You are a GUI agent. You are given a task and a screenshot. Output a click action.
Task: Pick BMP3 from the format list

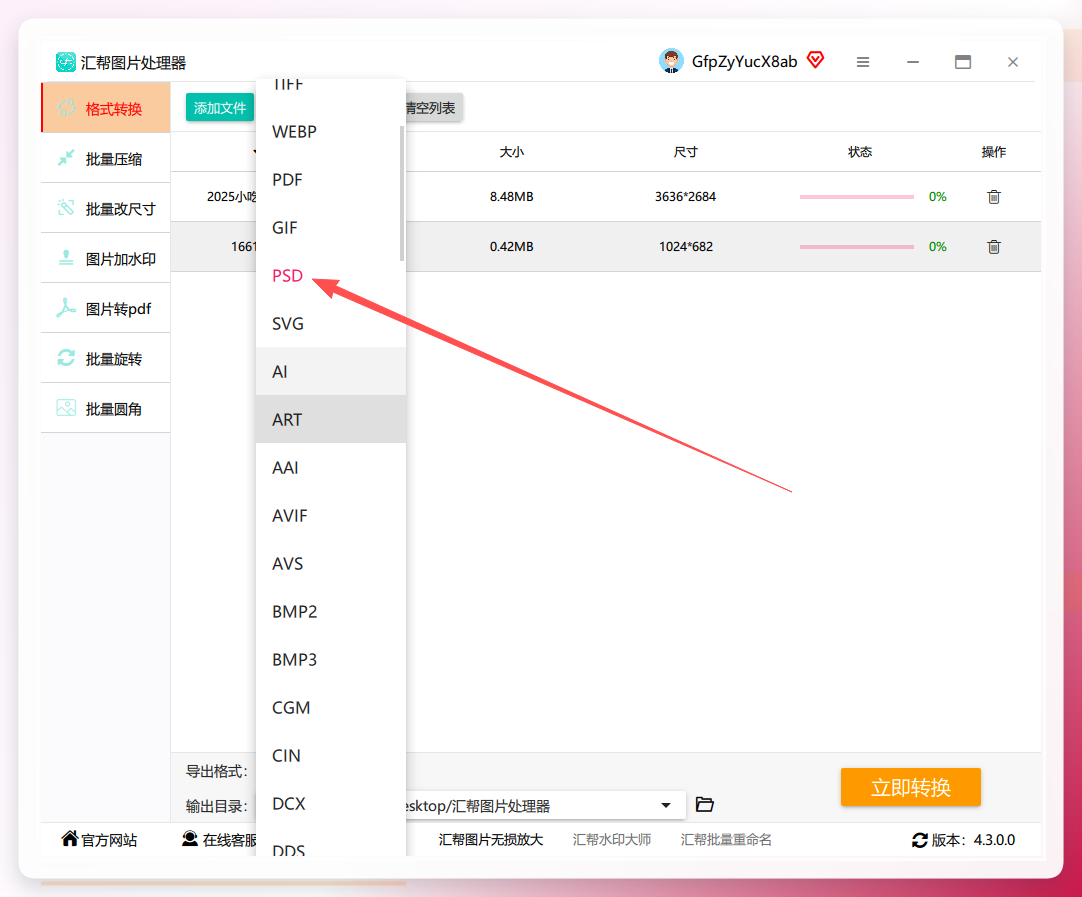[x=331, y=659]
